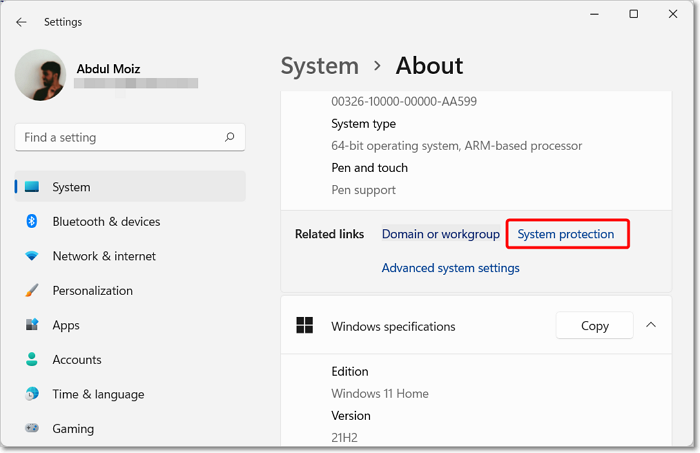Click the Pen support value
700x453 pixels.
pyautogui.click(x=363, y=190)
